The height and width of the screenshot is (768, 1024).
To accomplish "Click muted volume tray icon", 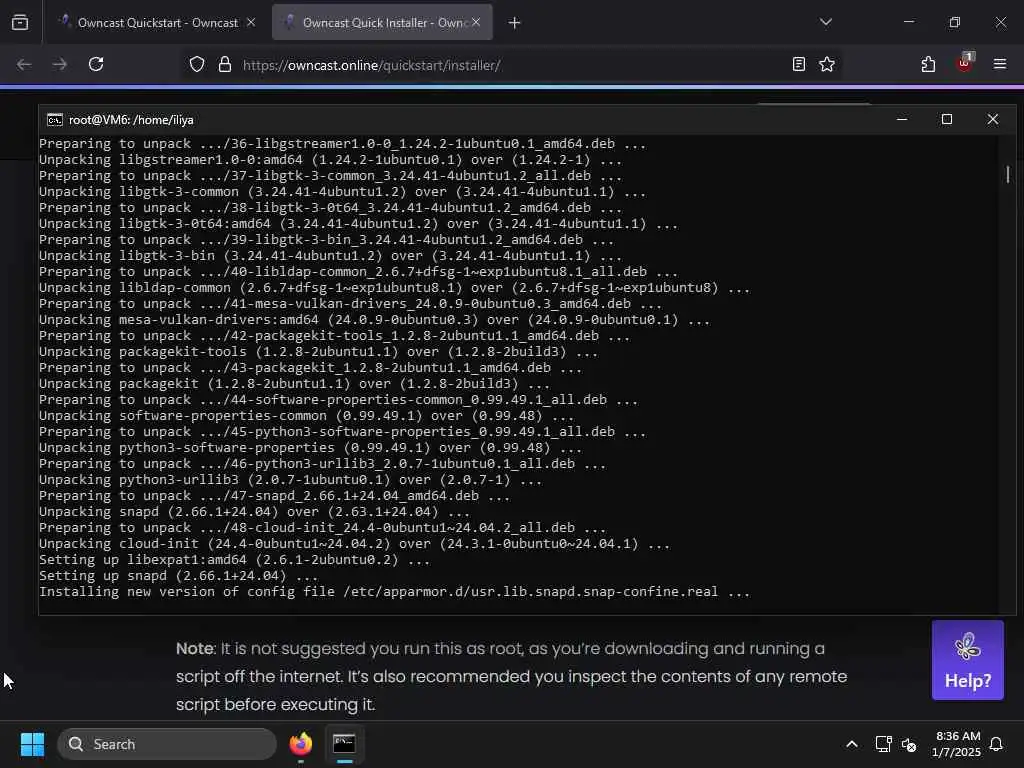I will pyautogui.click(x=909, y=744).
